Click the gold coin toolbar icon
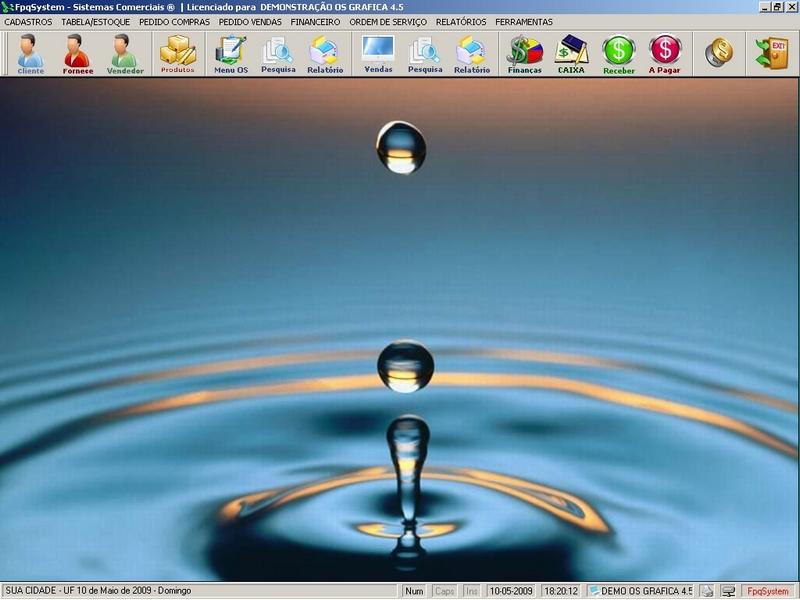 click(x=719, y=53)
